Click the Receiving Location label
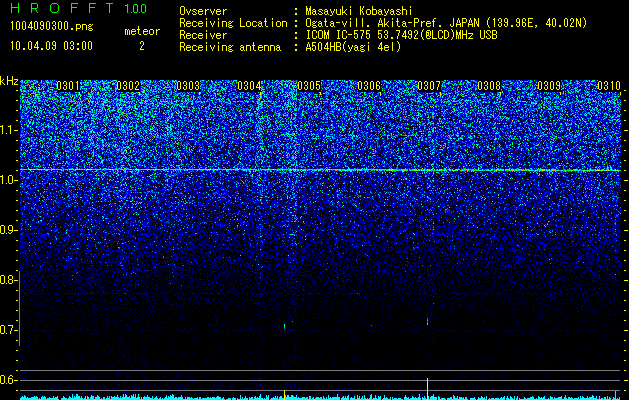 233,23
